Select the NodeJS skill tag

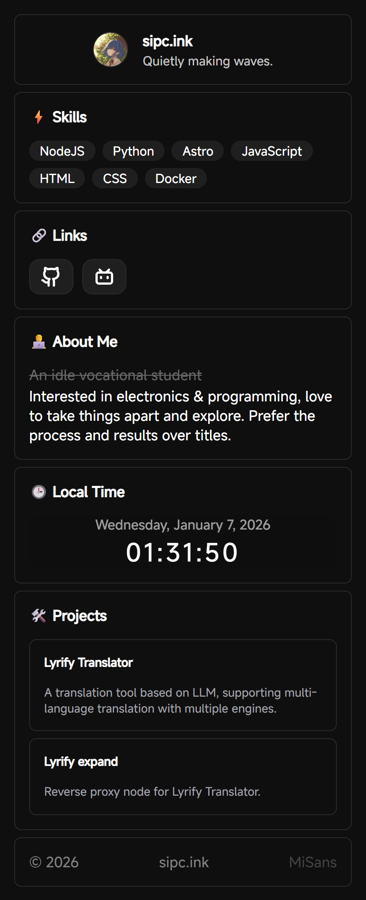(x=62, y=151)
